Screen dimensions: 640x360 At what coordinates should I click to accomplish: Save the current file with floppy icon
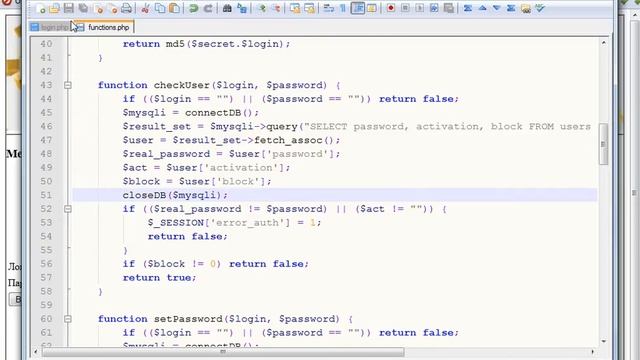point(69,8)
